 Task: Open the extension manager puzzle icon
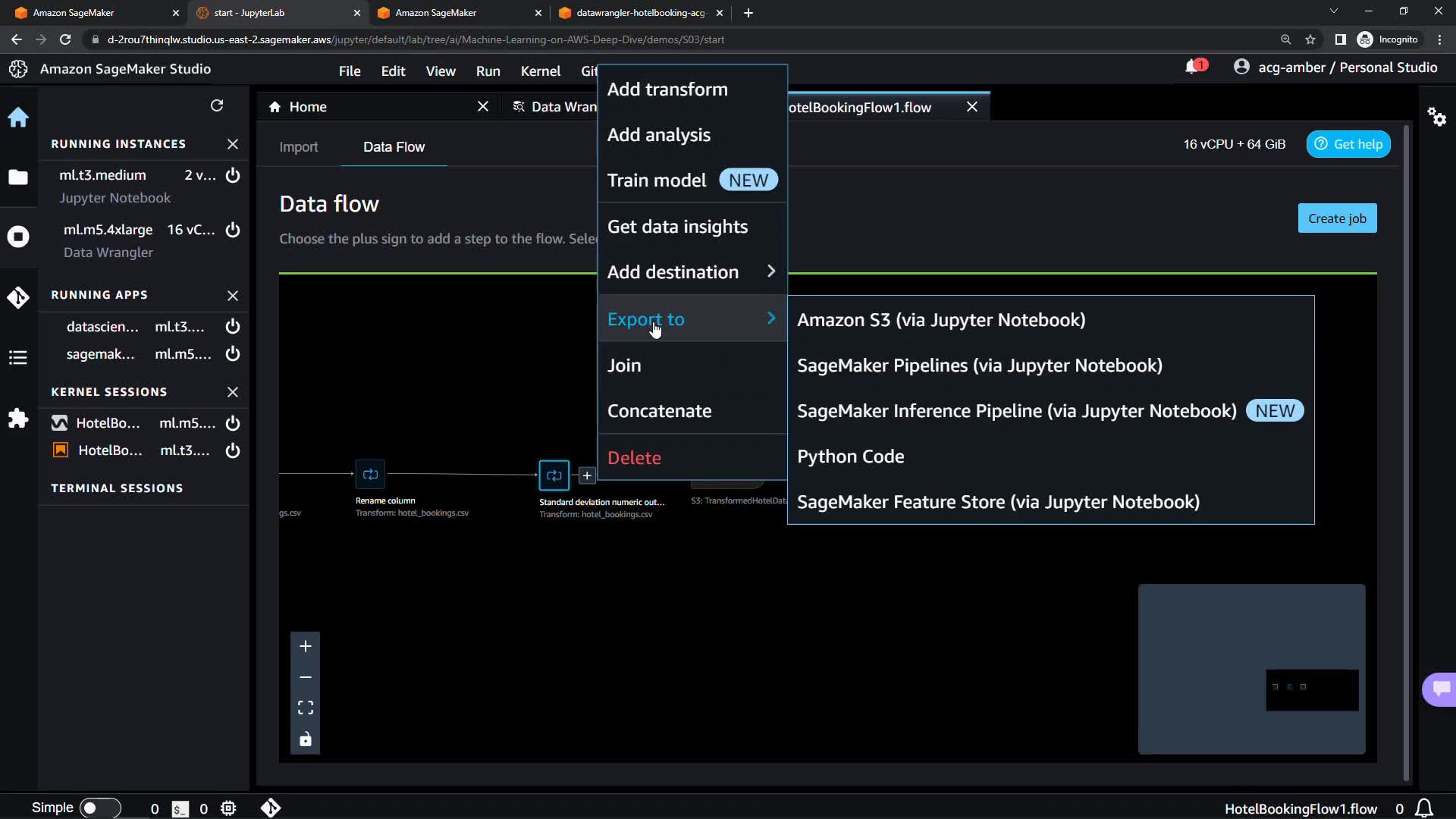[18, 419]
